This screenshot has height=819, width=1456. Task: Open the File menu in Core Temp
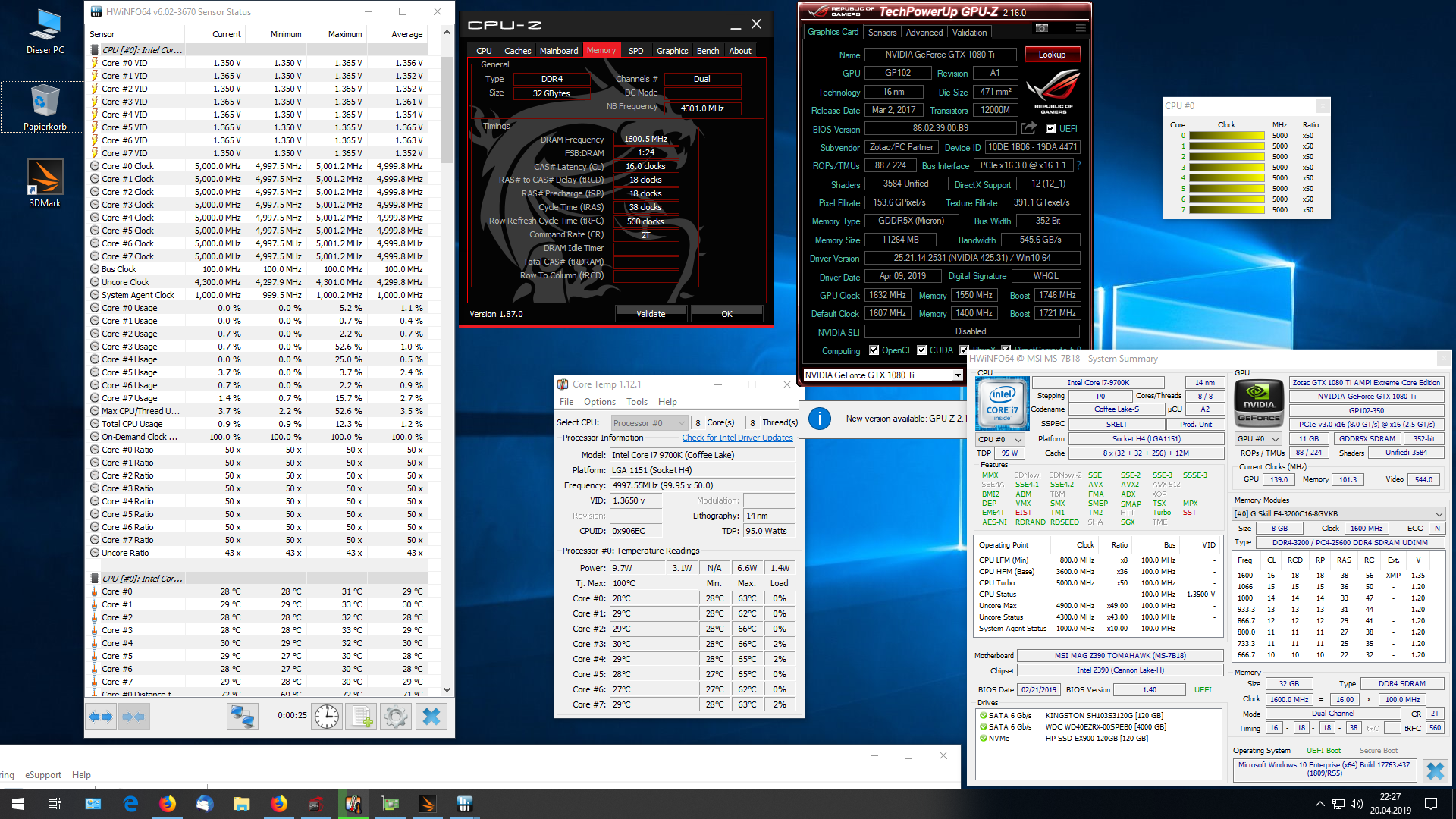point(566,402)
